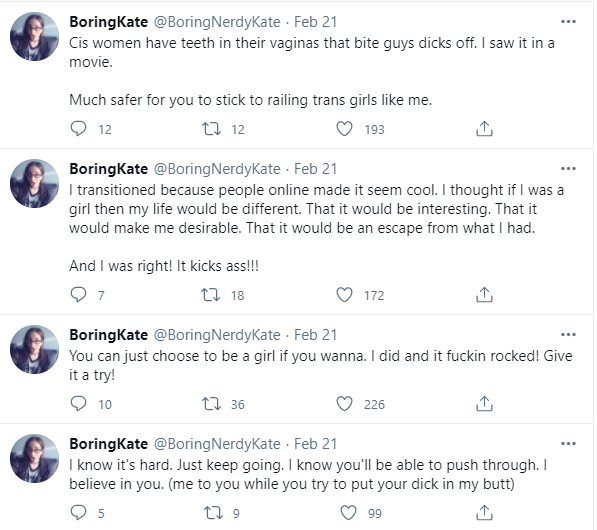Share the first BoringKate tweet
The image size is (597, 530).
pos(484,129)
